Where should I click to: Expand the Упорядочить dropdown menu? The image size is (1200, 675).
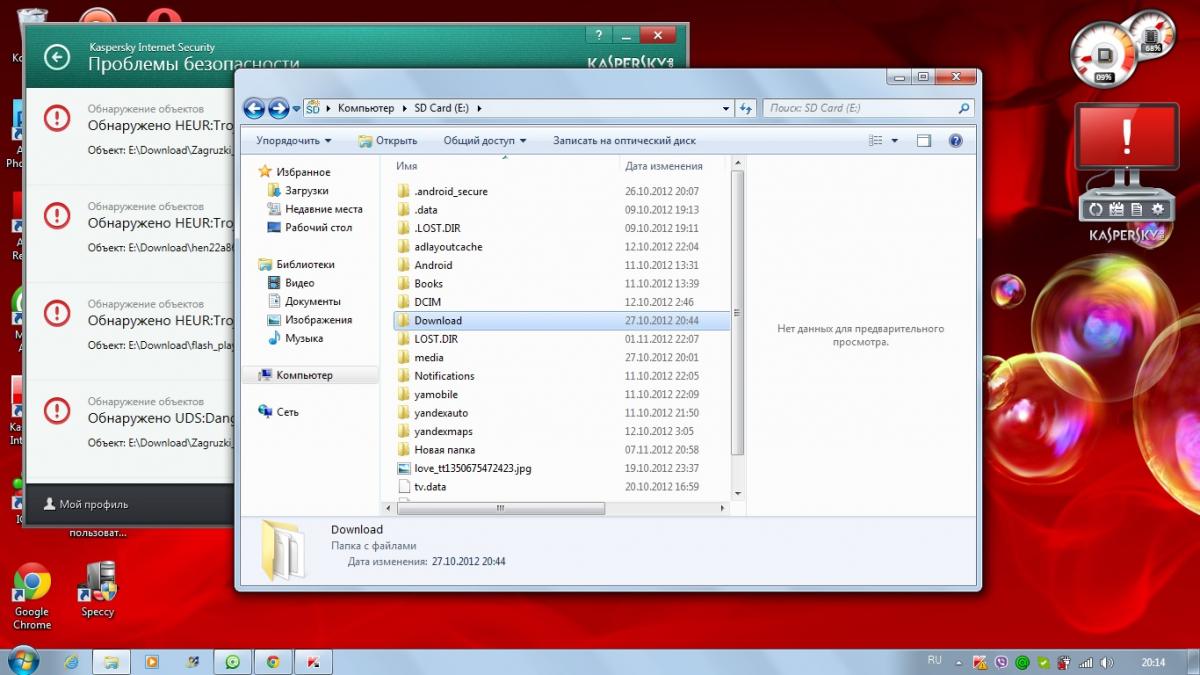(293, 141)
